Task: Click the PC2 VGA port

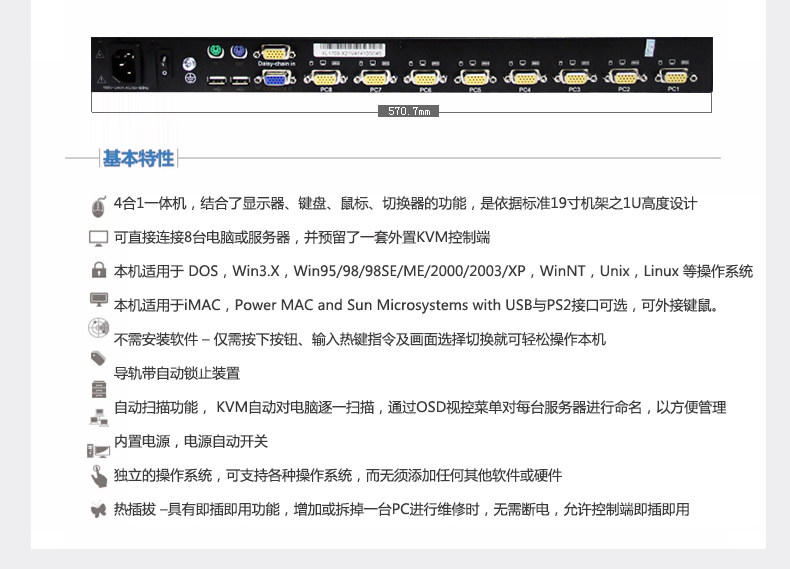Action: tap(625, 78)
